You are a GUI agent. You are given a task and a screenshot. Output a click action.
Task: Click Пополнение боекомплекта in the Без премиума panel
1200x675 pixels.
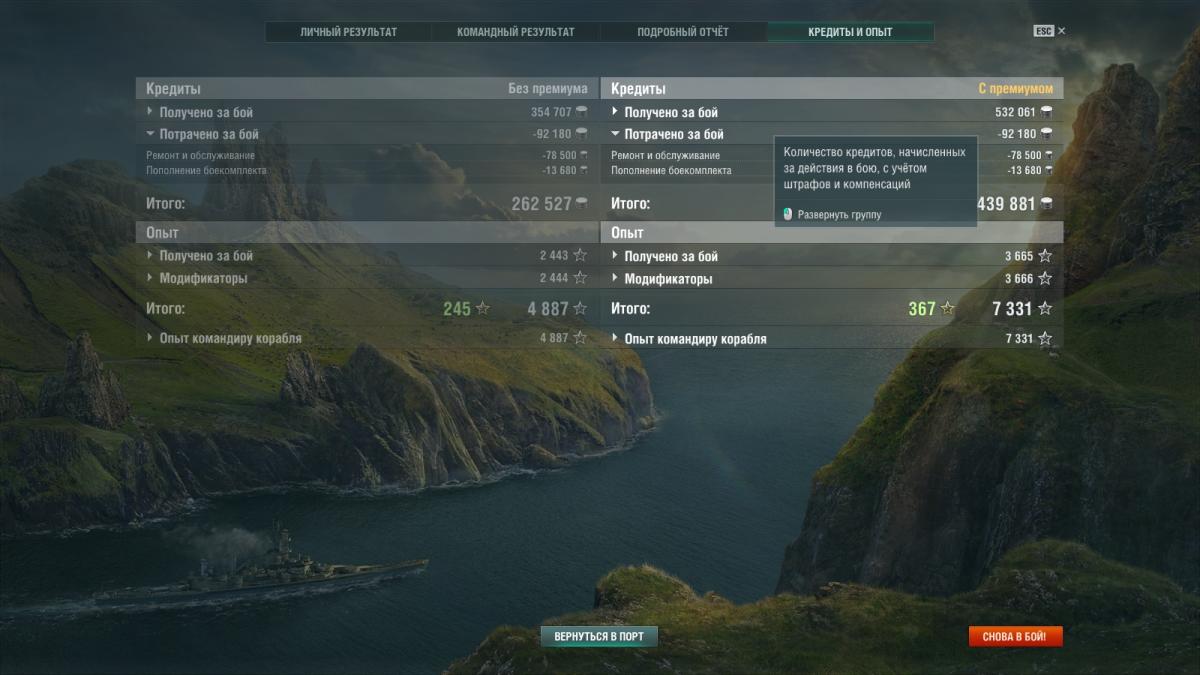(x=206, y=170)
